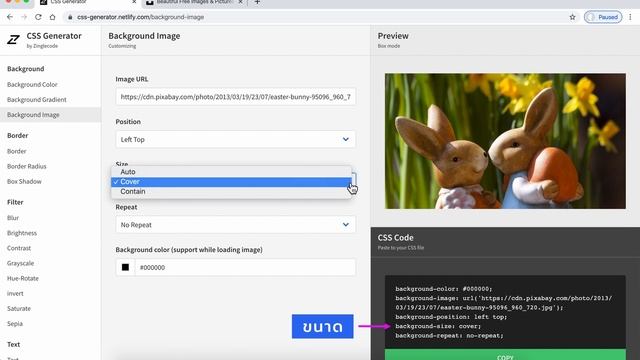
Task: Open the Blur filter page
Action: point(13,218)
